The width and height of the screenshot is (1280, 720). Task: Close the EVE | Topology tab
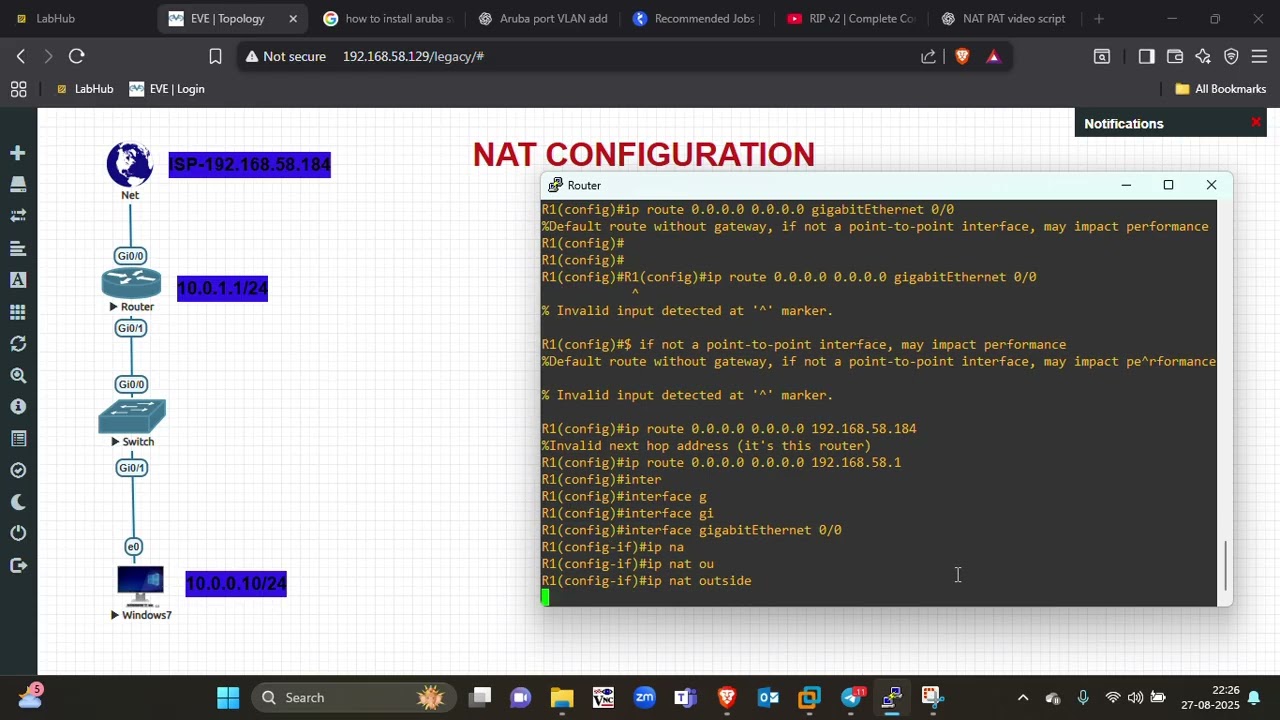click(293, 18)
